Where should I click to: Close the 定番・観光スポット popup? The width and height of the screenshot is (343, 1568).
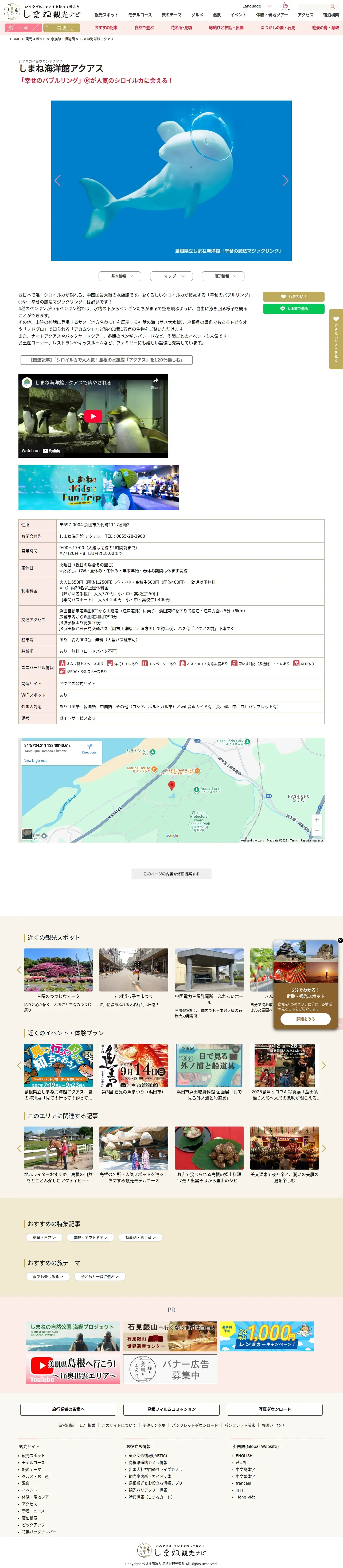pyautogui.click(x=340, y=940)
